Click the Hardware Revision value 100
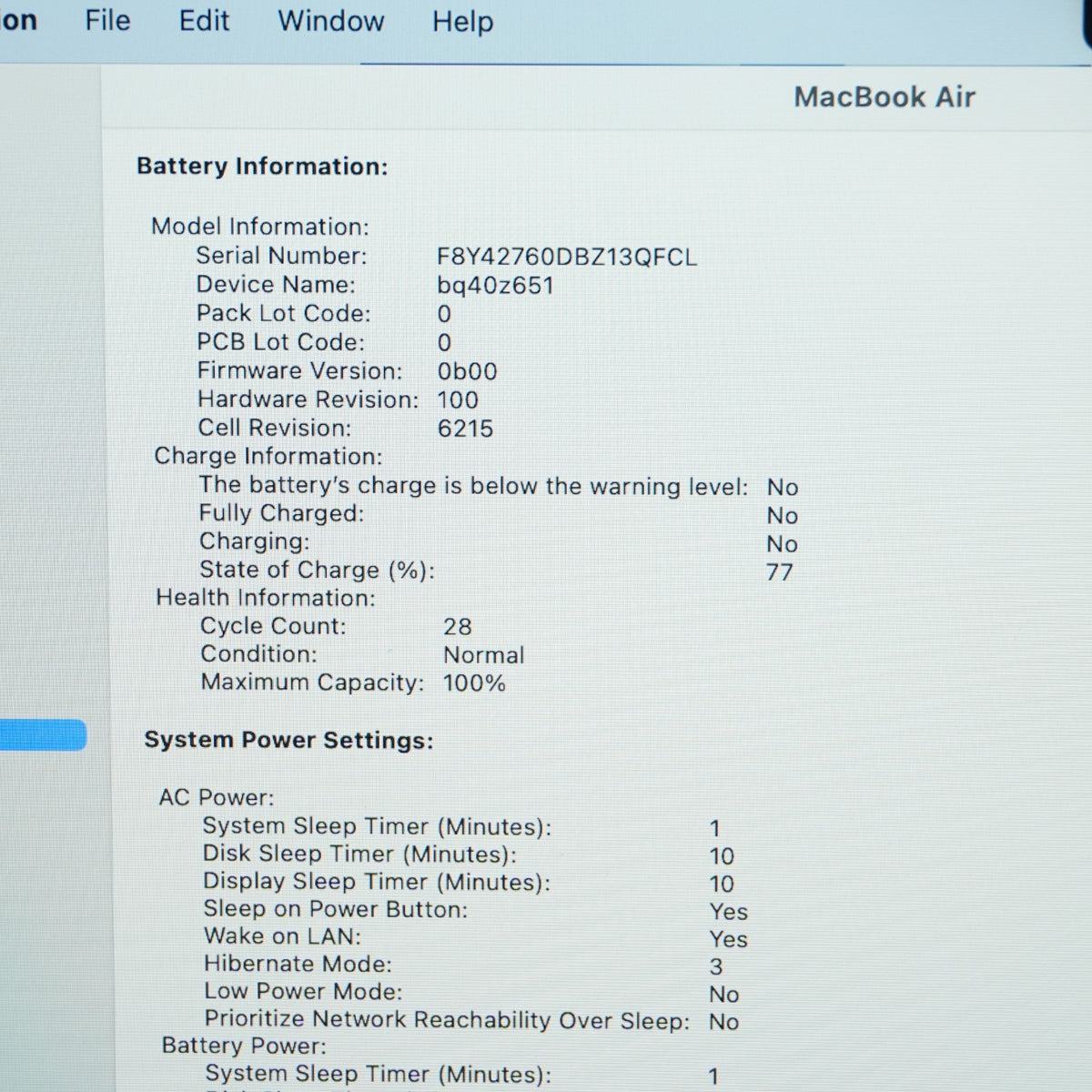The height and width of the screenshot is (1092, 1092). coord(458,399)
